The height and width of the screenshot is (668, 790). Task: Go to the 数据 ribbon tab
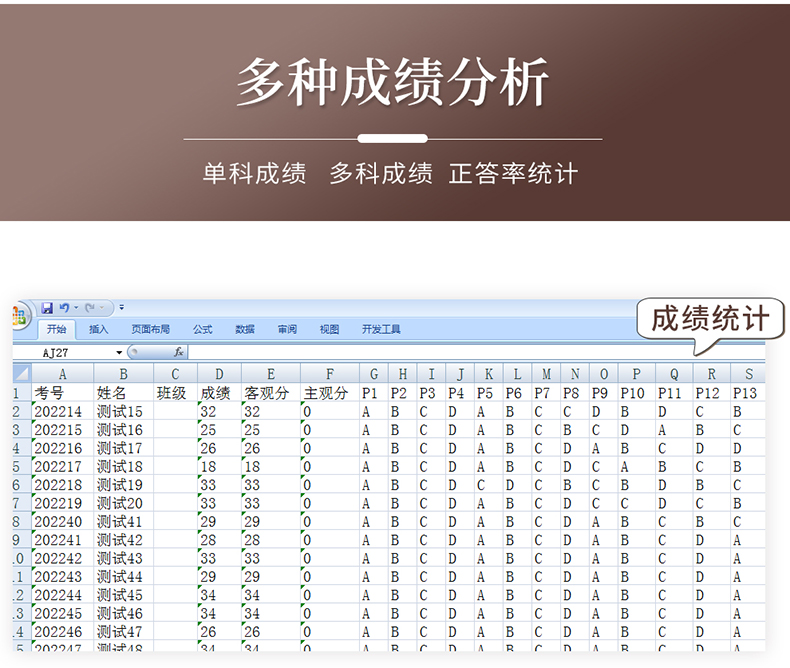coord(245,329)
